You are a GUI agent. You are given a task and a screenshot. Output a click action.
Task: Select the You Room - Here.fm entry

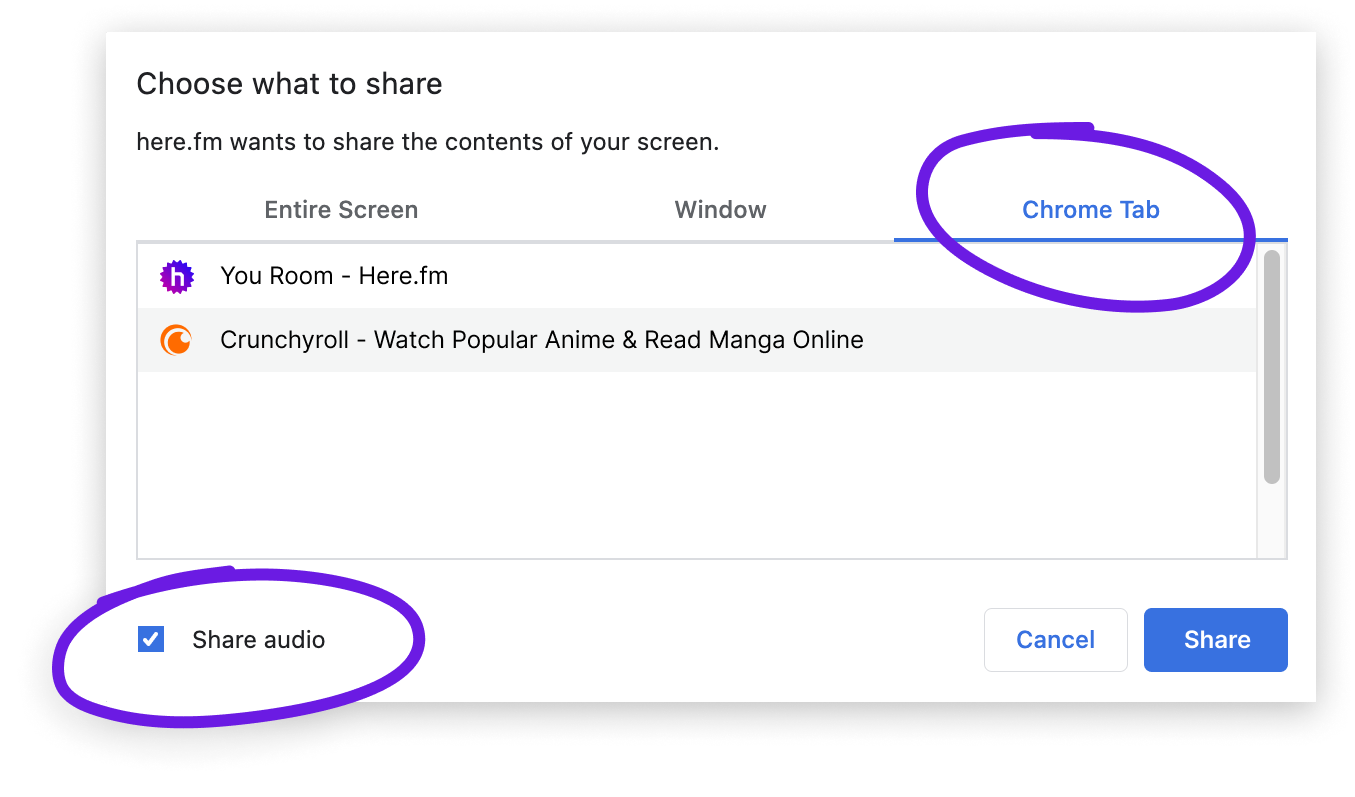(x=334, y=276)
